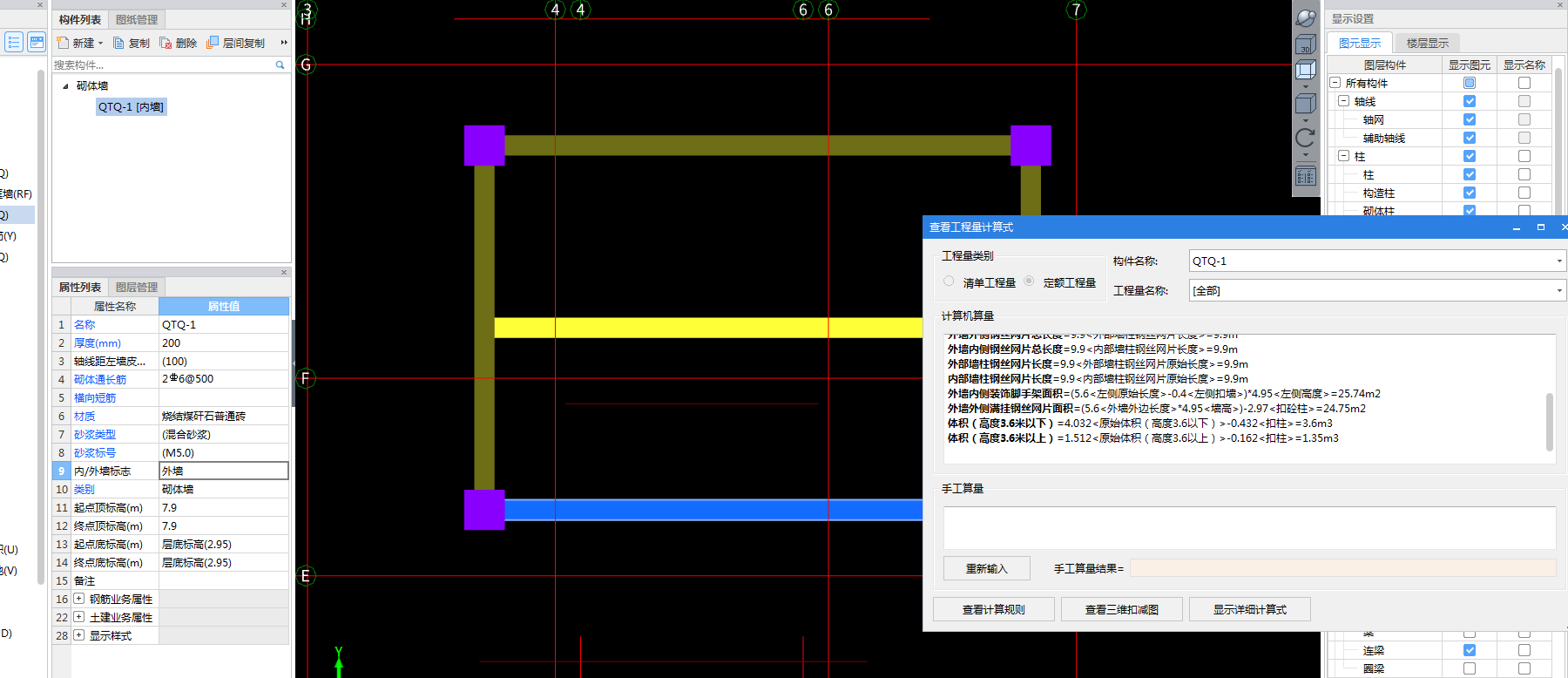The image size is (1568, 678).
Task: Click the 3D cube view icon
Action: point(1306,44)
